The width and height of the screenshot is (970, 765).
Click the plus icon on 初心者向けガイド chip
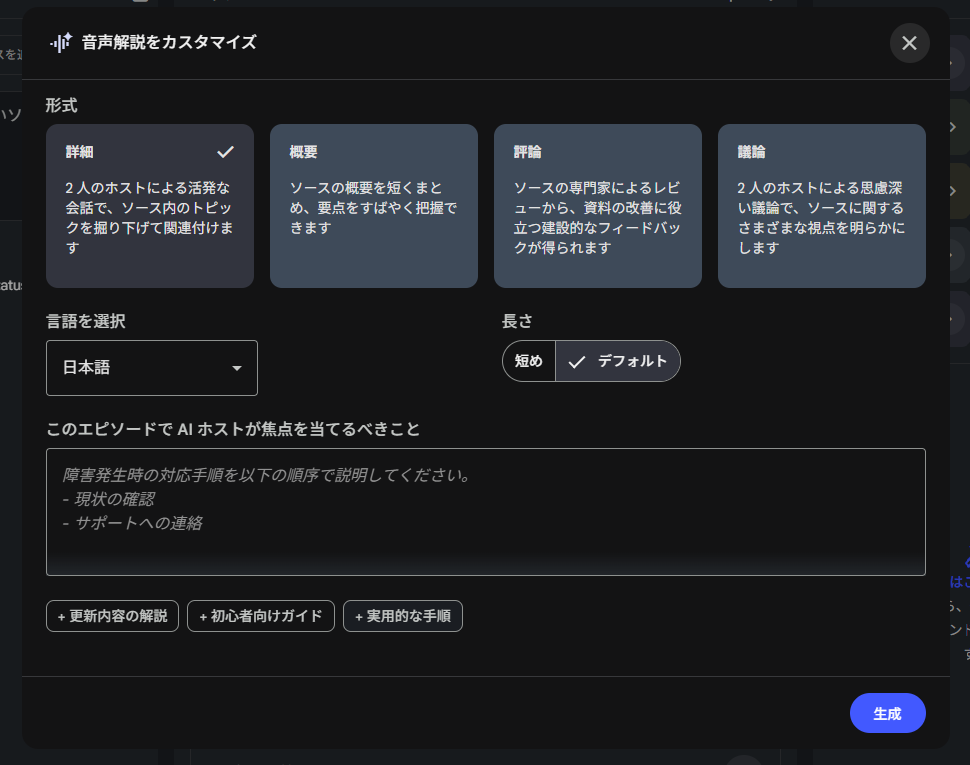click(203, 617)
